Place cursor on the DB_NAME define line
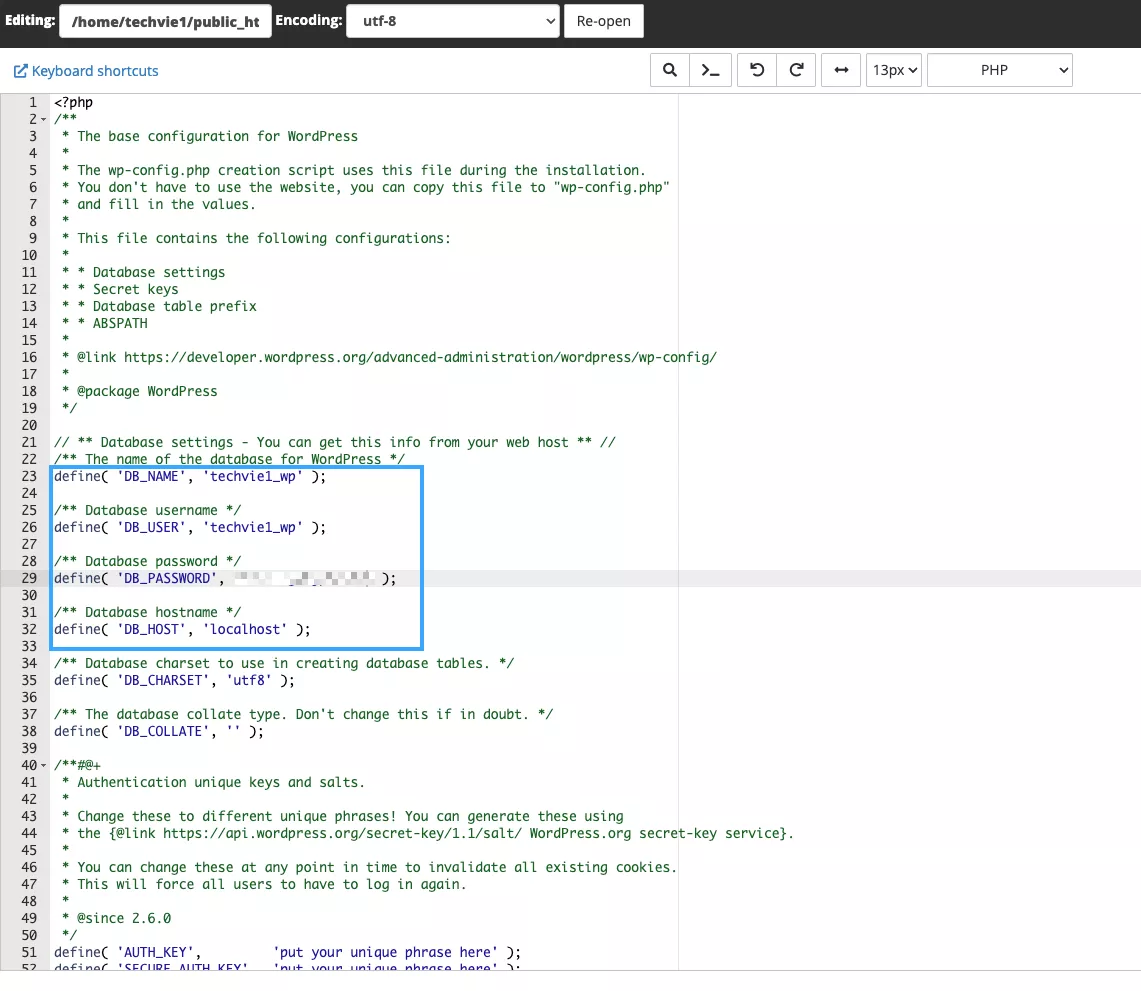1141x991 pixels. click(190, 477)
